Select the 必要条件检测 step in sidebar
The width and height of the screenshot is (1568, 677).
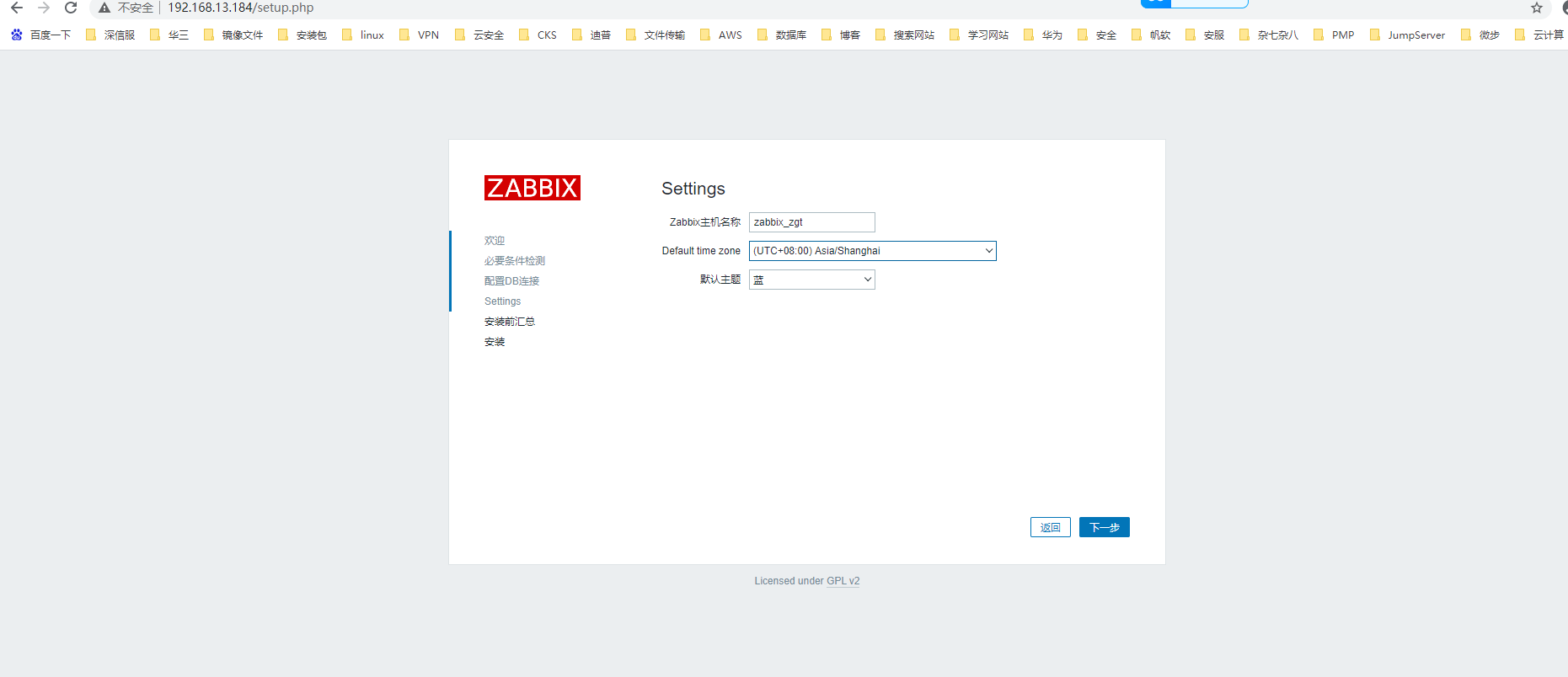[x=515, y=261]
